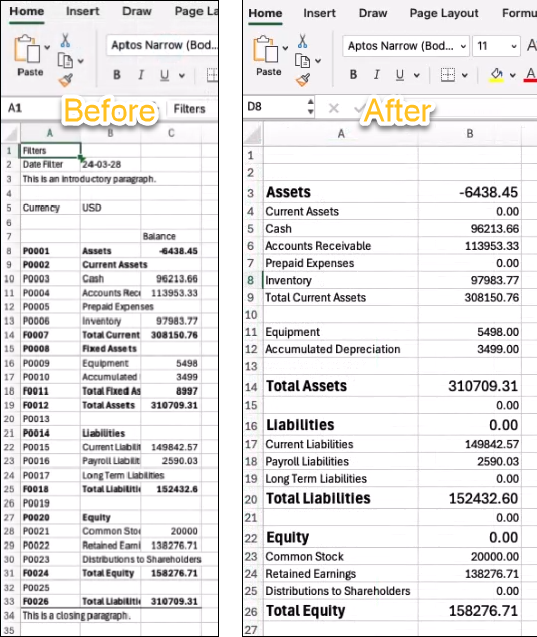The height and width of the screenshot is (637, 537).
Task: Click Format Painter brush in After window
Action: point(303,80)
